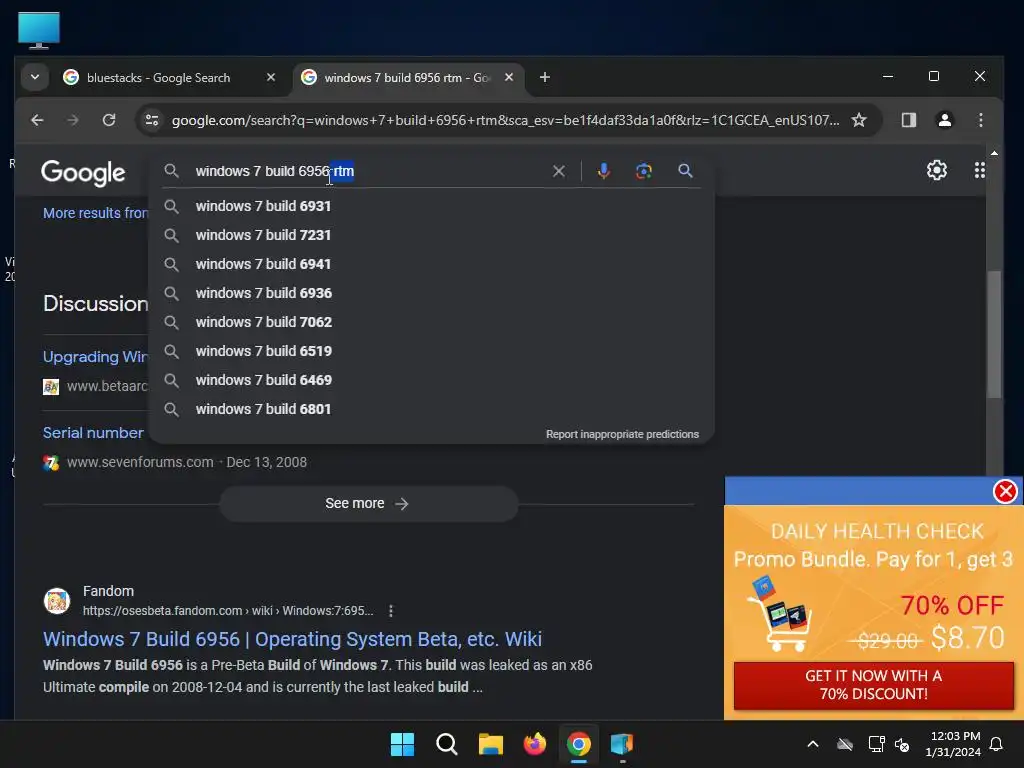Open File Explorer from the taskbar
The image size is (1024, 768).
click(x=490, y=744)
